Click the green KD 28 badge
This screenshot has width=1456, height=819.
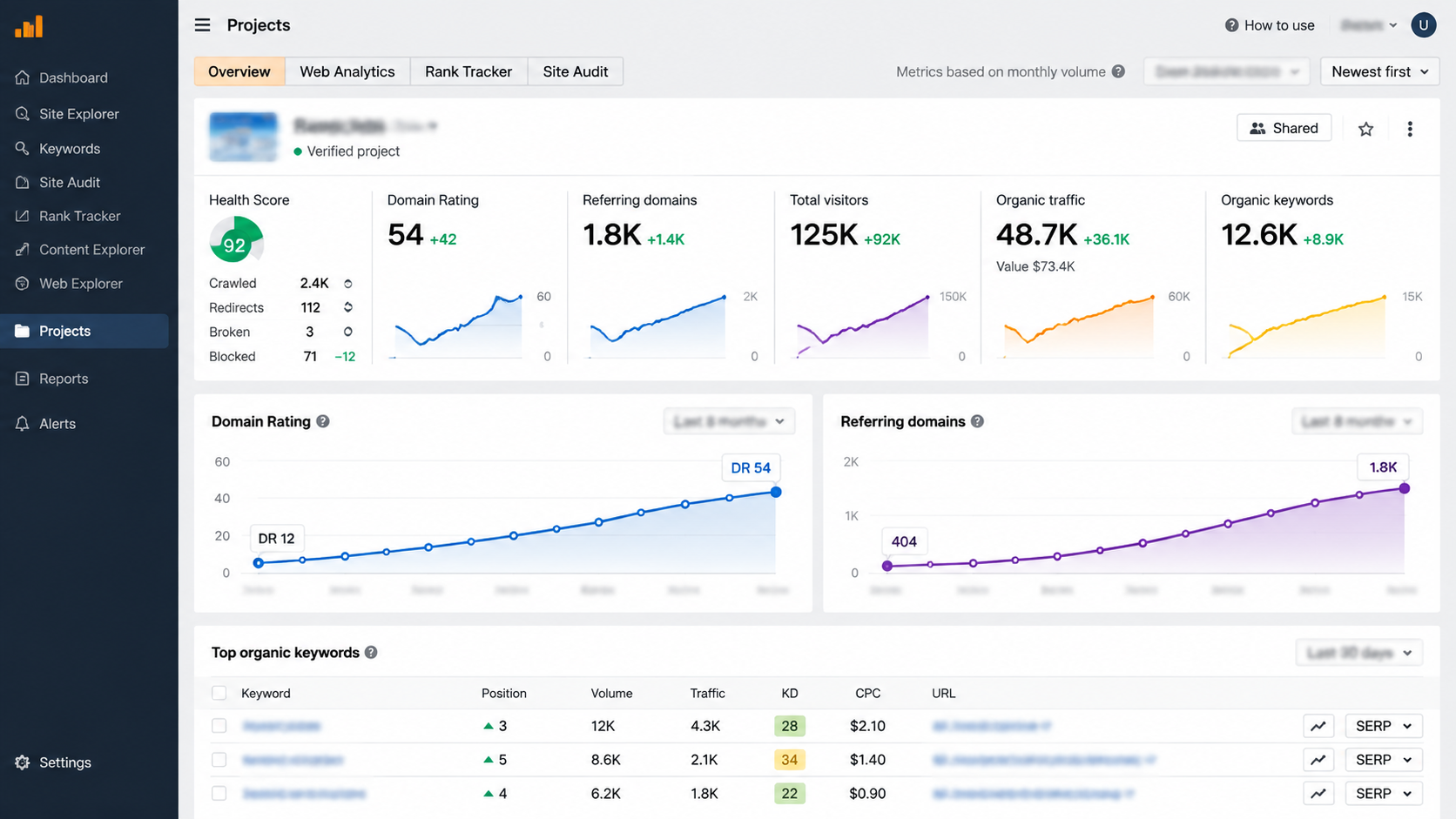789,726
